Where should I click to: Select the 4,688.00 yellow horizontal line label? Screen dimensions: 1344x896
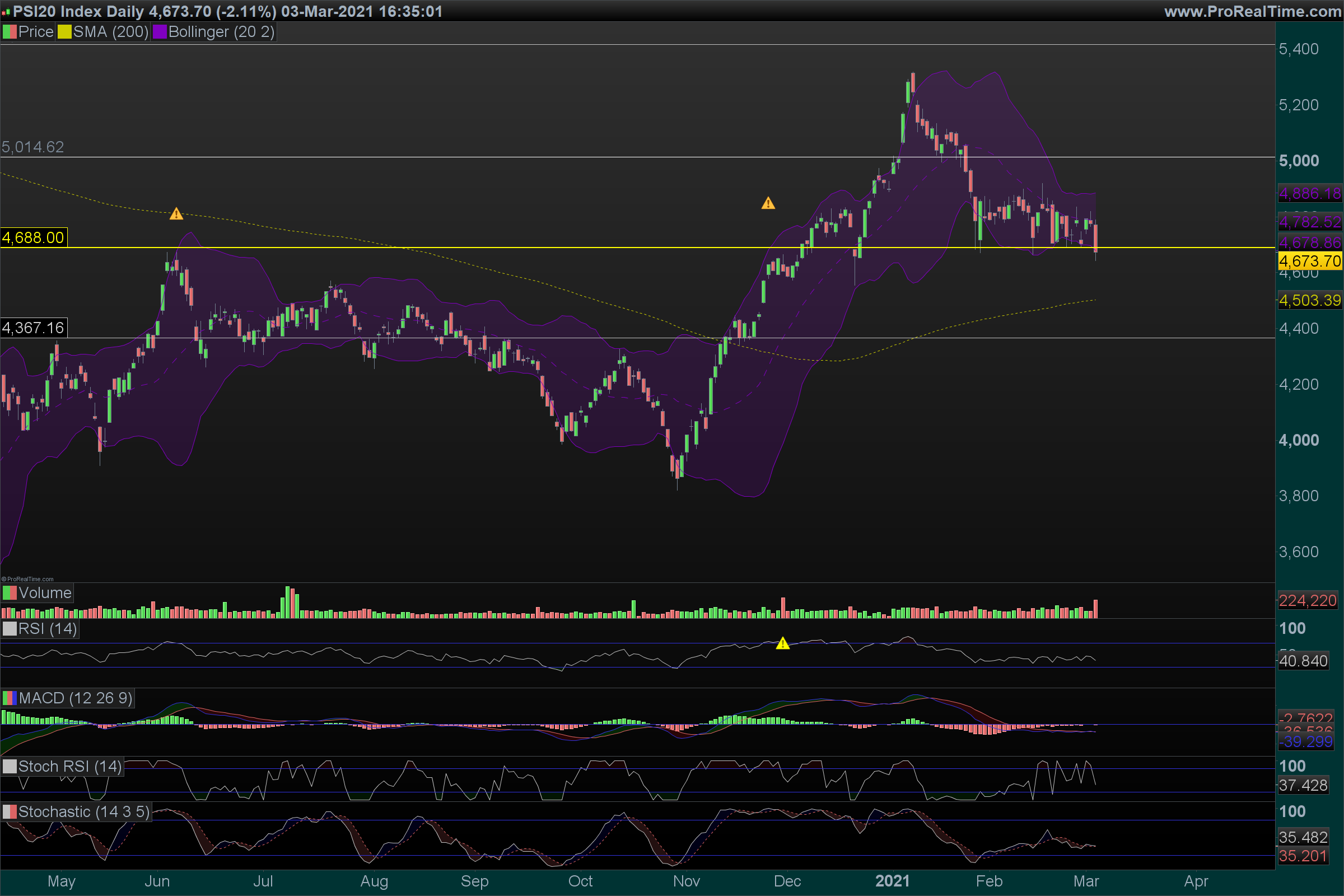tap(33, 237)
